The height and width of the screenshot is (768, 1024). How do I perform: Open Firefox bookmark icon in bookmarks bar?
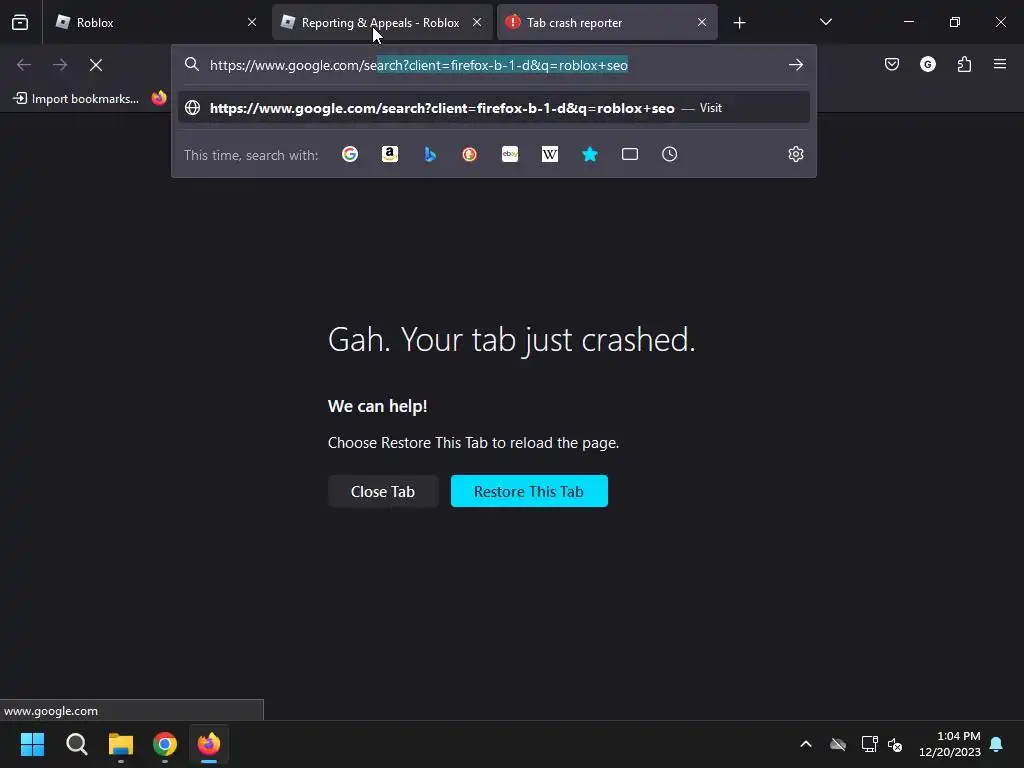coord(159,99)
